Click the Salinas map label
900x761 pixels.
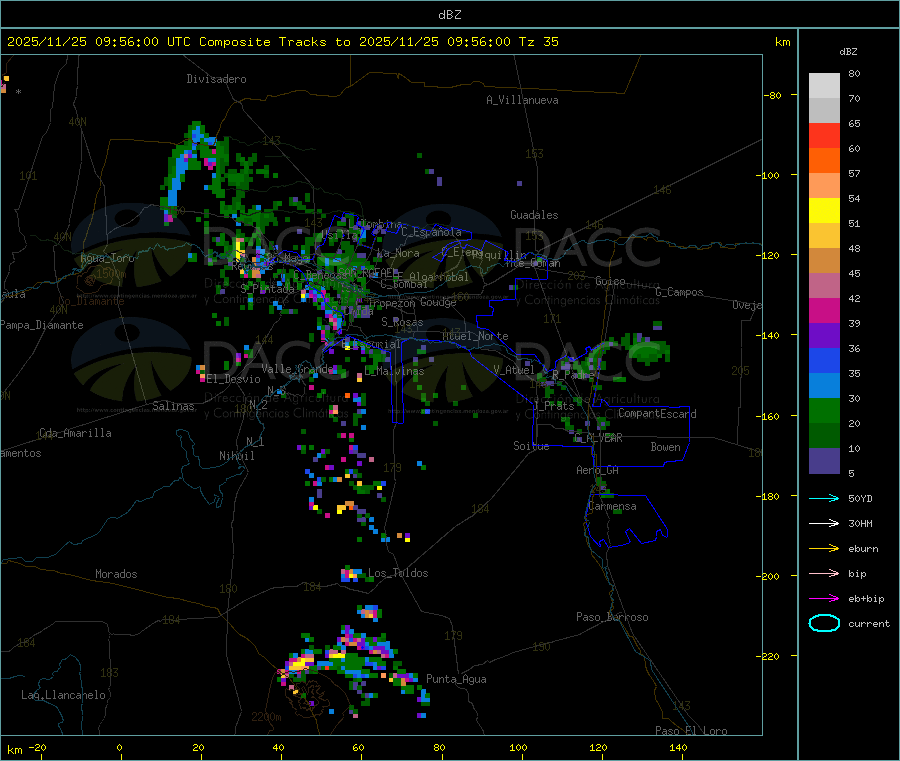tap(173, 406)
